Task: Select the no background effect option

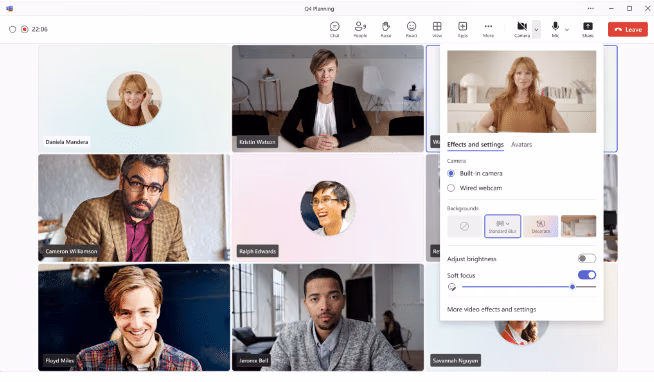Action: tap(464, 226)
